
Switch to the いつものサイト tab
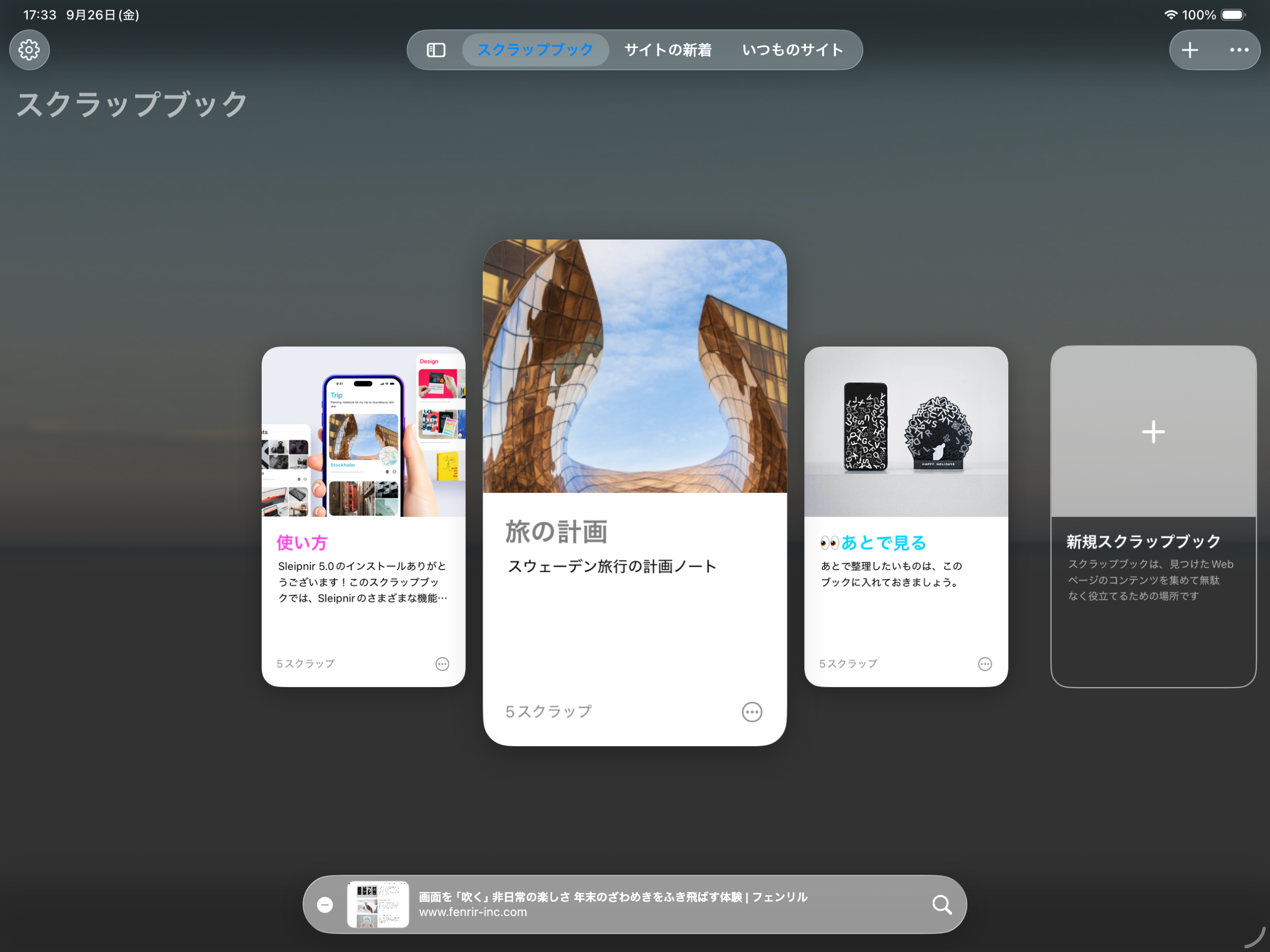792,50
